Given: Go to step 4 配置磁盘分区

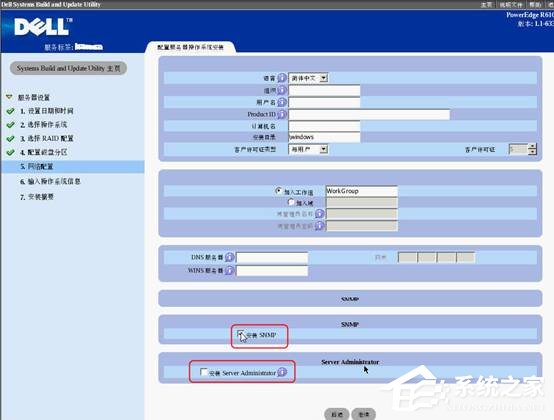Looking at the screenshot, I should [43, 152].
